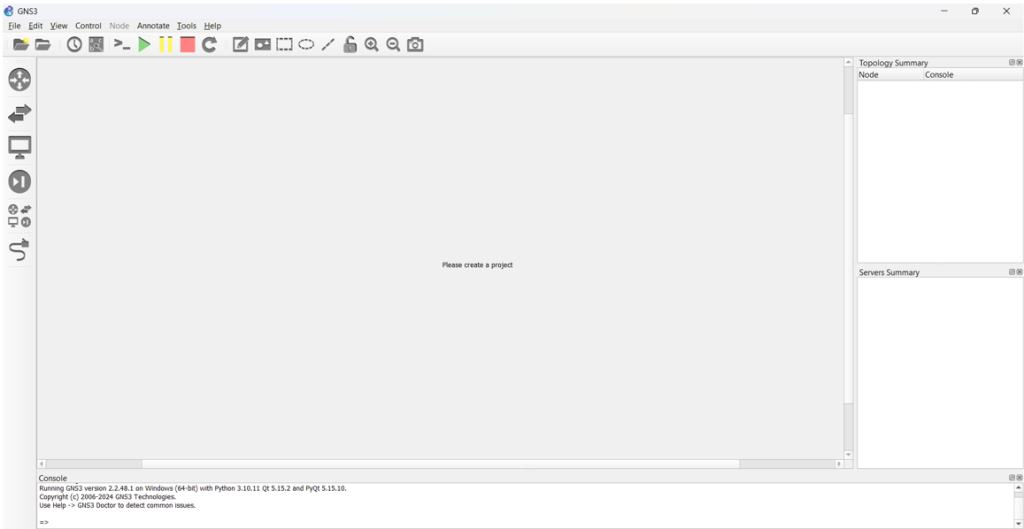Image resolution: width=1024 pixels, height=529 pixels.
Task: Suspend all nodes with yellow pause button
Action: tap(165, 44)
